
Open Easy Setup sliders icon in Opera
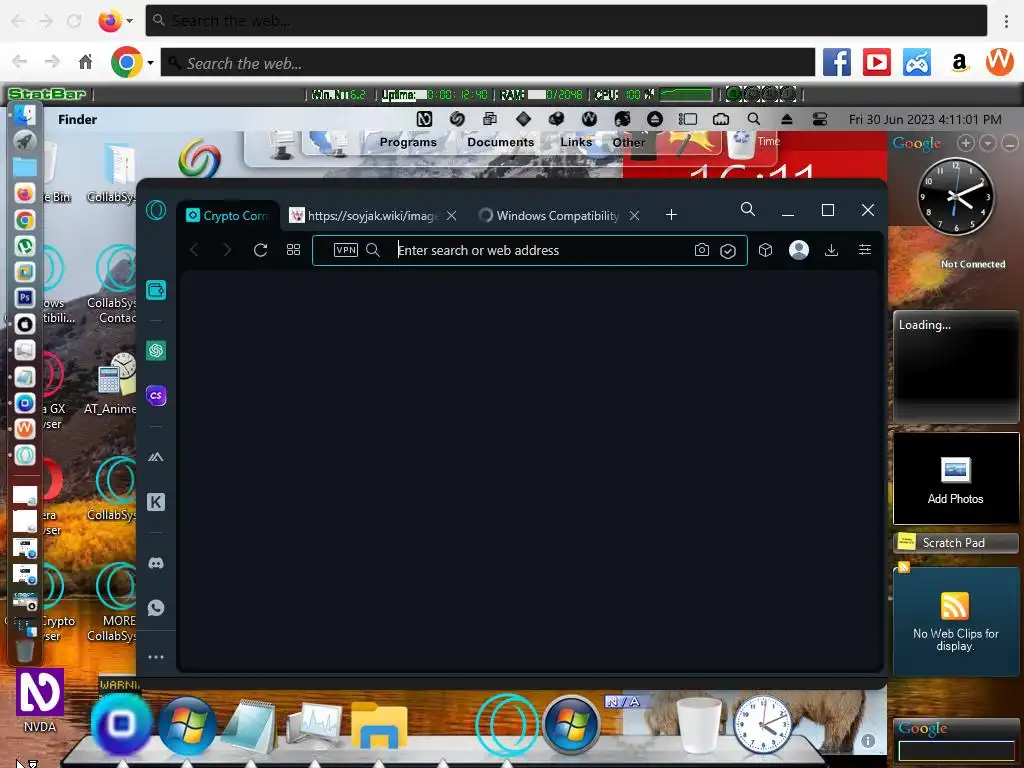coord(865,249)
